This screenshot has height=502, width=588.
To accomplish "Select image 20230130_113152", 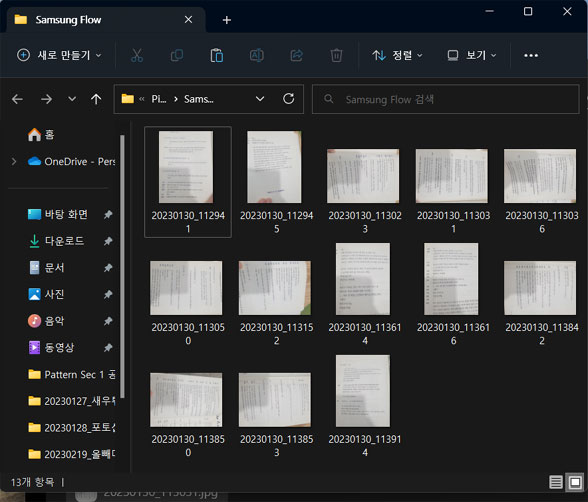I will 276,303.
